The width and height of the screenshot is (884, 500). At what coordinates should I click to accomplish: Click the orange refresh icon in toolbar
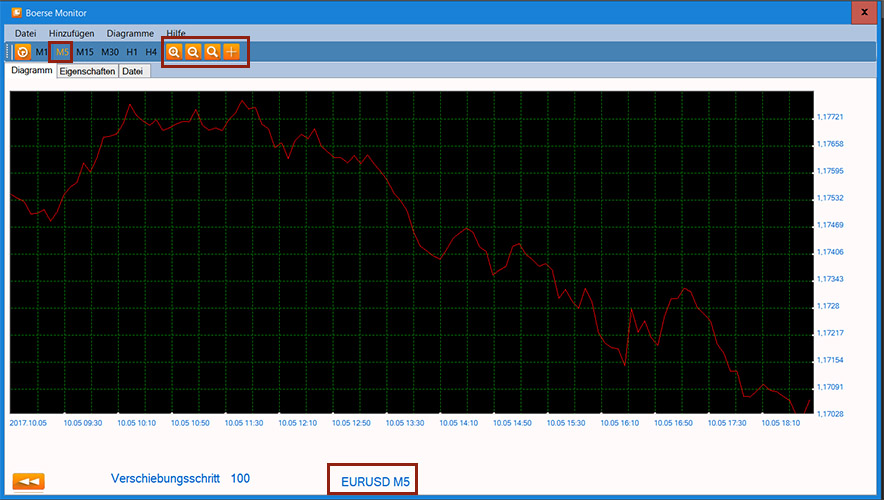22,51
